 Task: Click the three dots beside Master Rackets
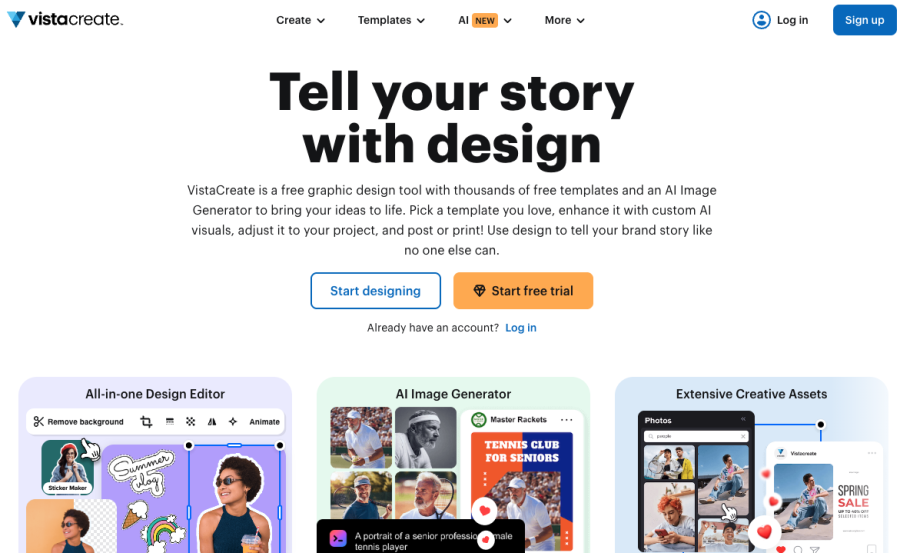pyautogui.click(x=567, y=420)
